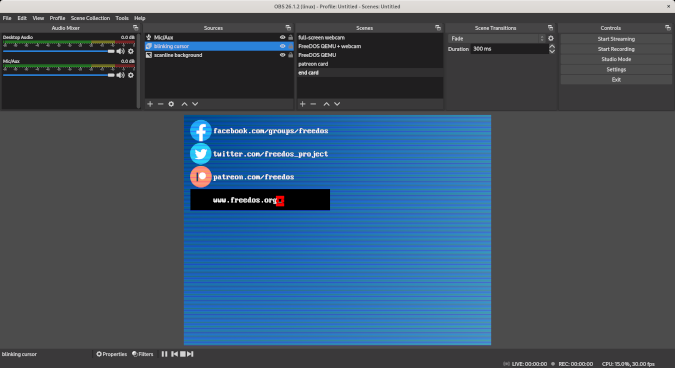Open Settings from Controls panel
The image size is (675, 368).
click(x=616, y=69)
